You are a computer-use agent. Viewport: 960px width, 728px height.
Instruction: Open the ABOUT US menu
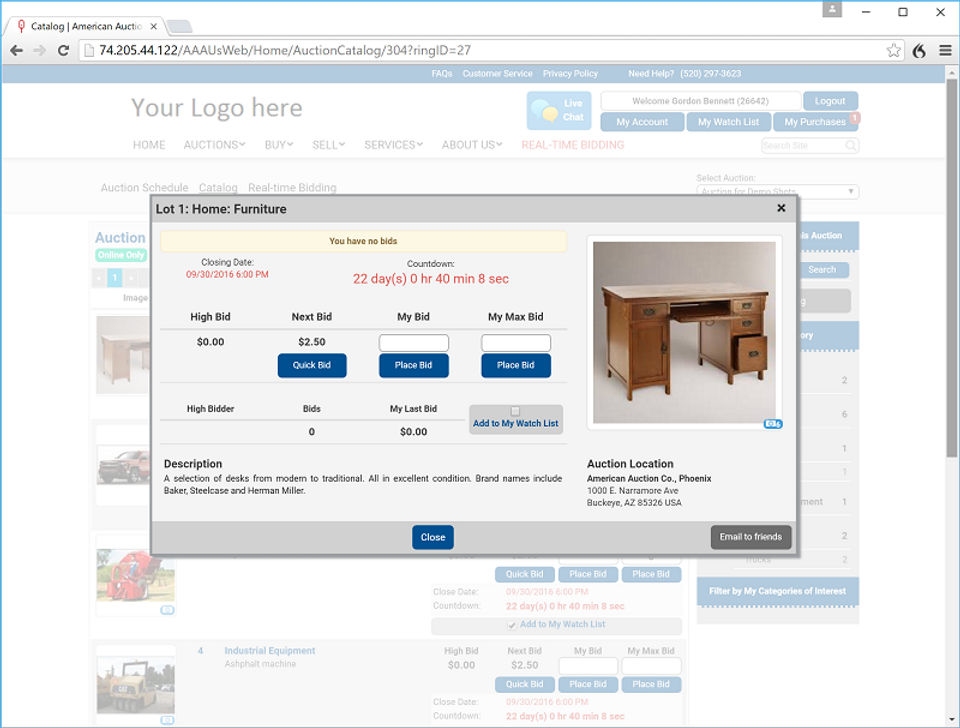(x=471, y=144)
